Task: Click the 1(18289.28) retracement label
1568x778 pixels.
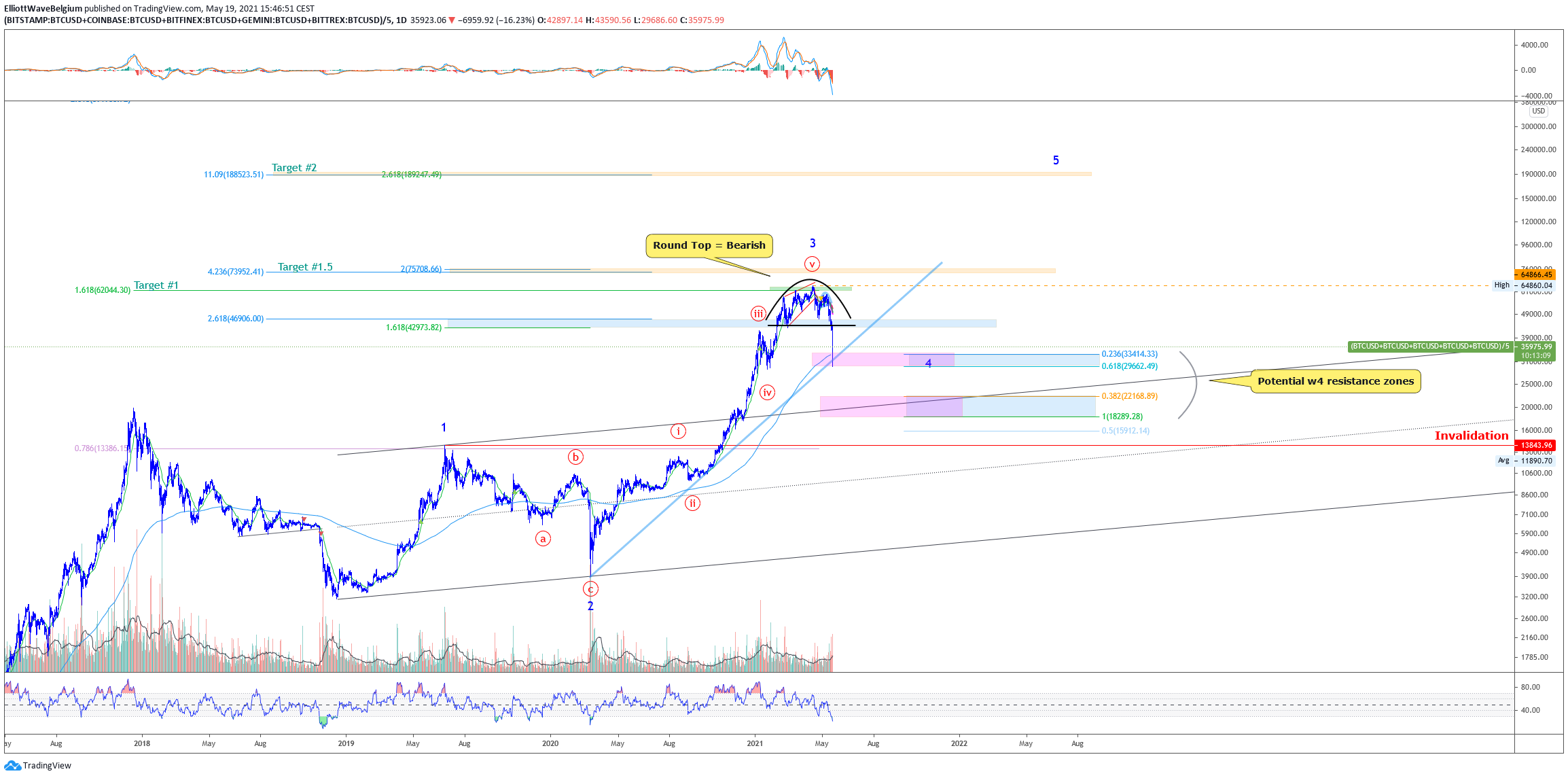Action: pyautogui.click(x=1122, y=417)
